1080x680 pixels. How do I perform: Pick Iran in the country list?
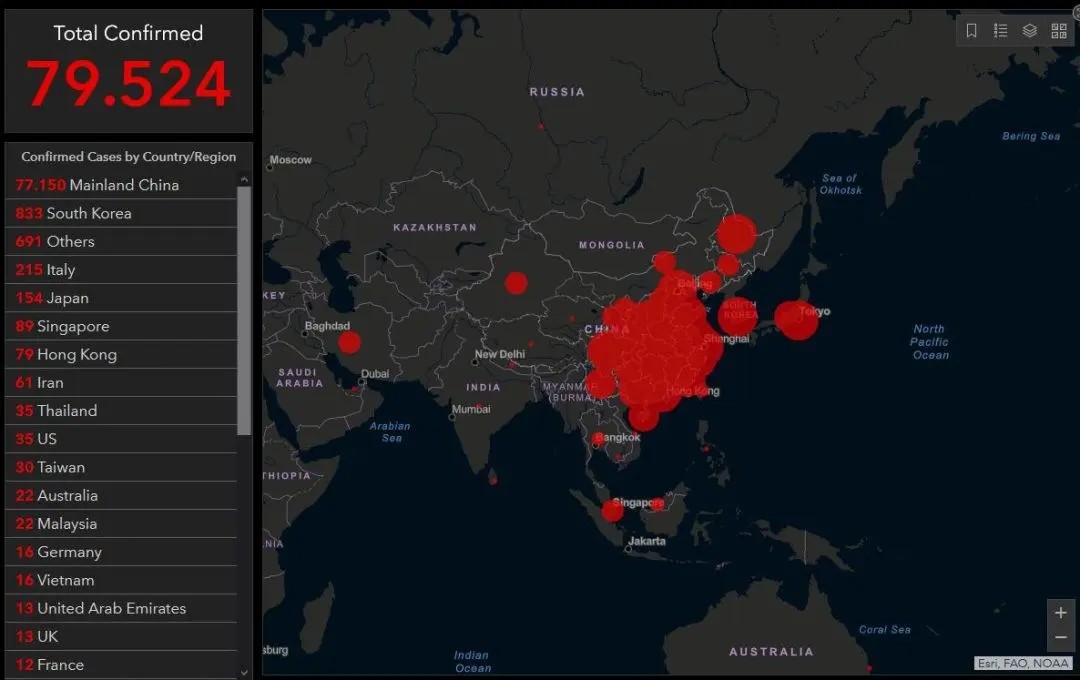[120, 382]
